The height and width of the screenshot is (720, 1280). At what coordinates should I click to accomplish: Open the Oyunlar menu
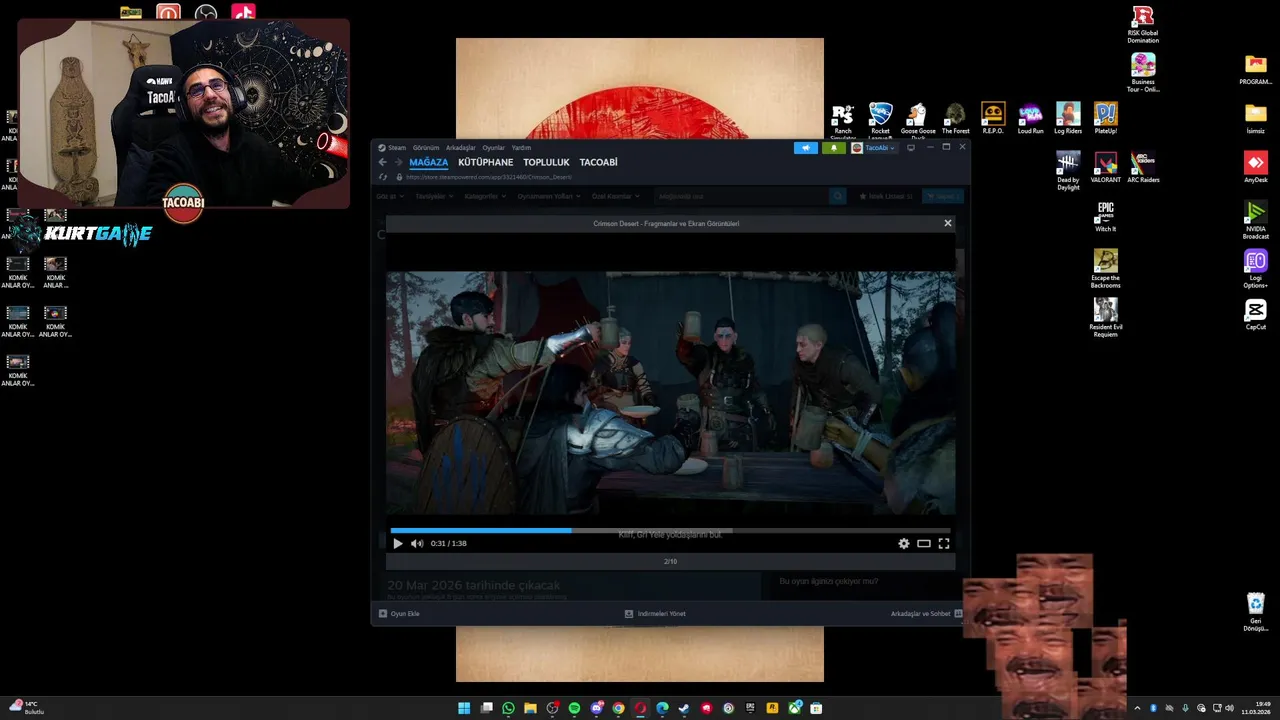pyautogui.click(x=494, y=148)
